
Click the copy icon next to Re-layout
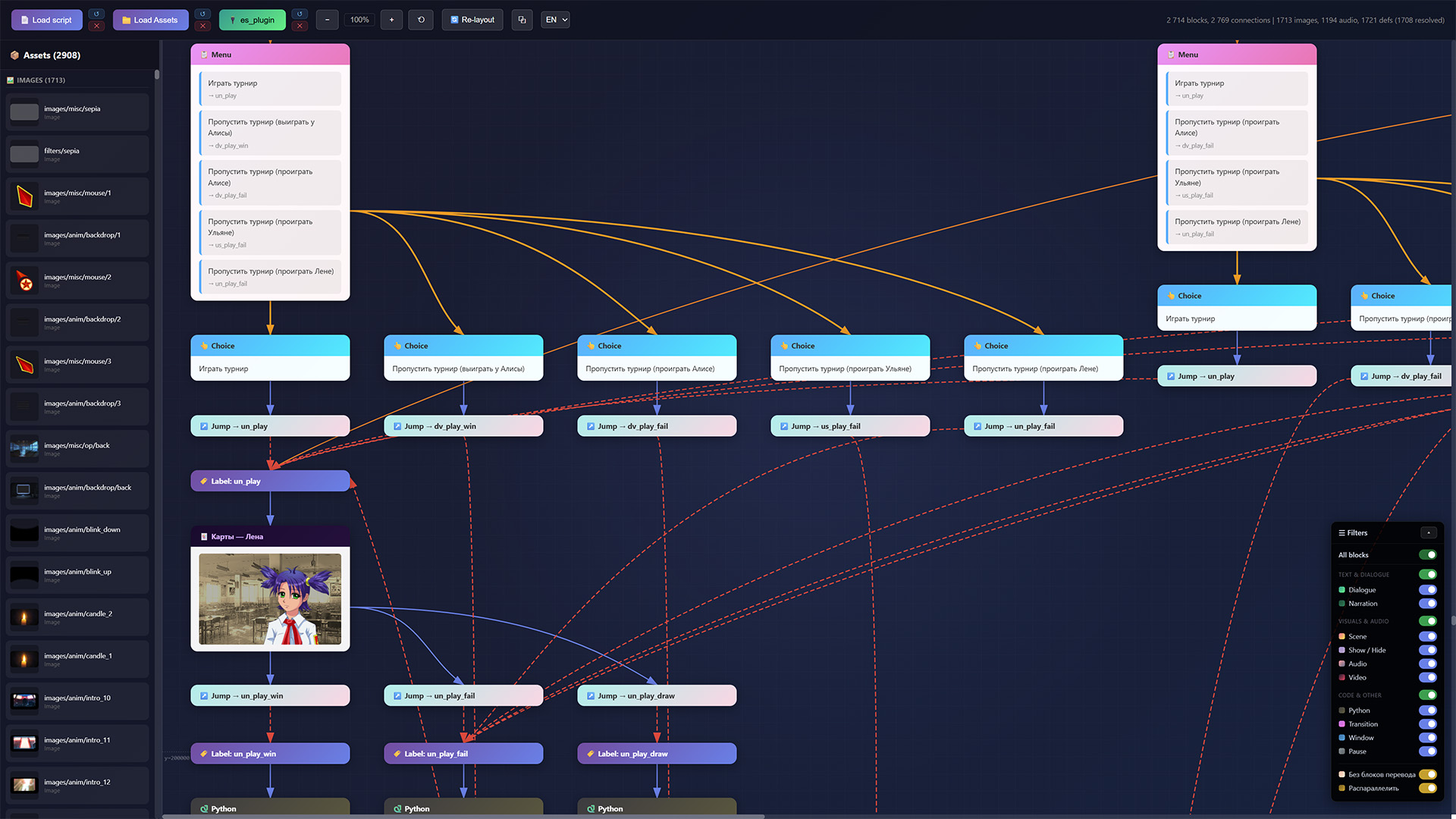pyautogui.click(x=522, y=20)
